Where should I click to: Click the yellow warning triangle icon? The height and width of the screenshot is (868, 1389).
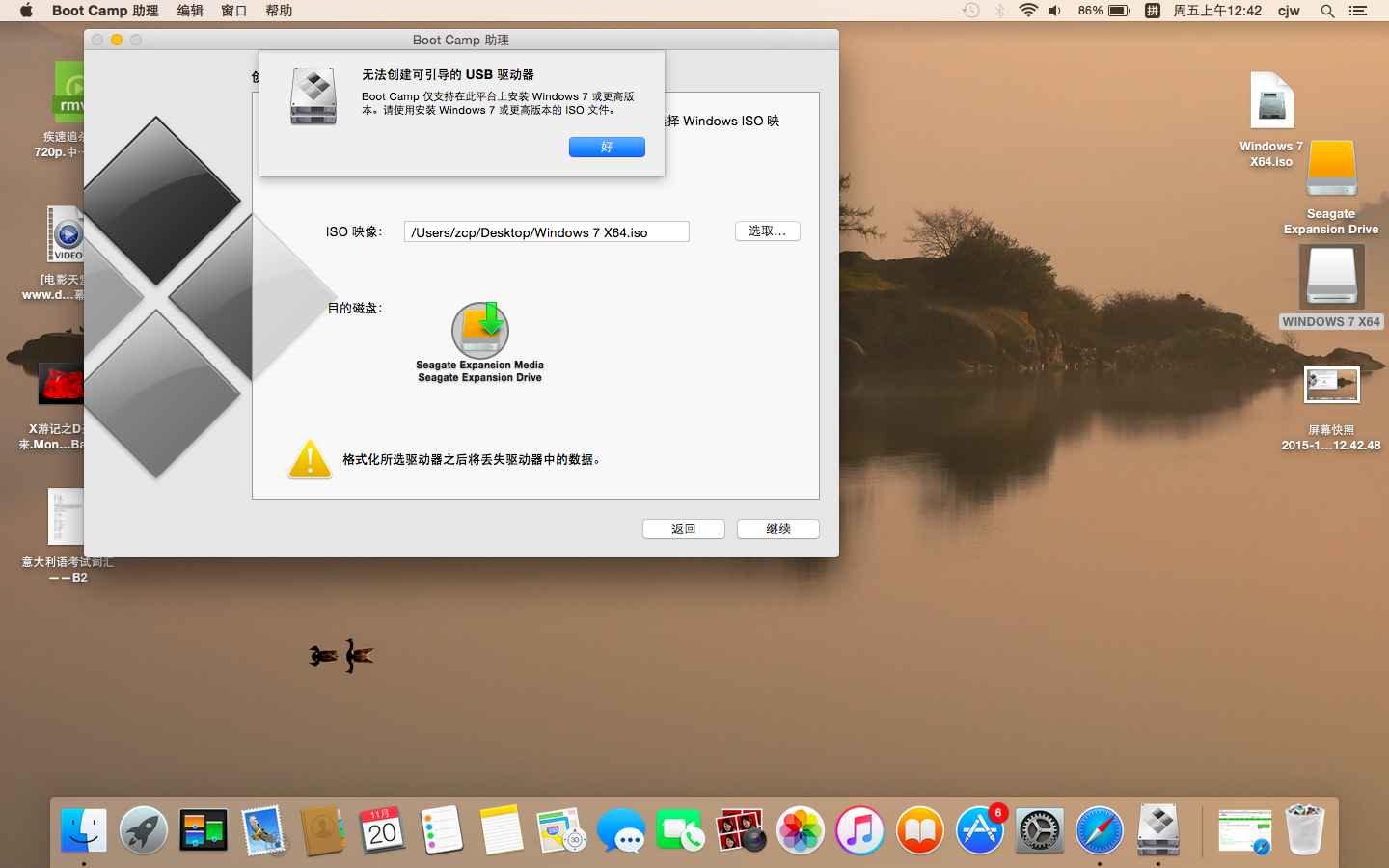tap(311, 460)
